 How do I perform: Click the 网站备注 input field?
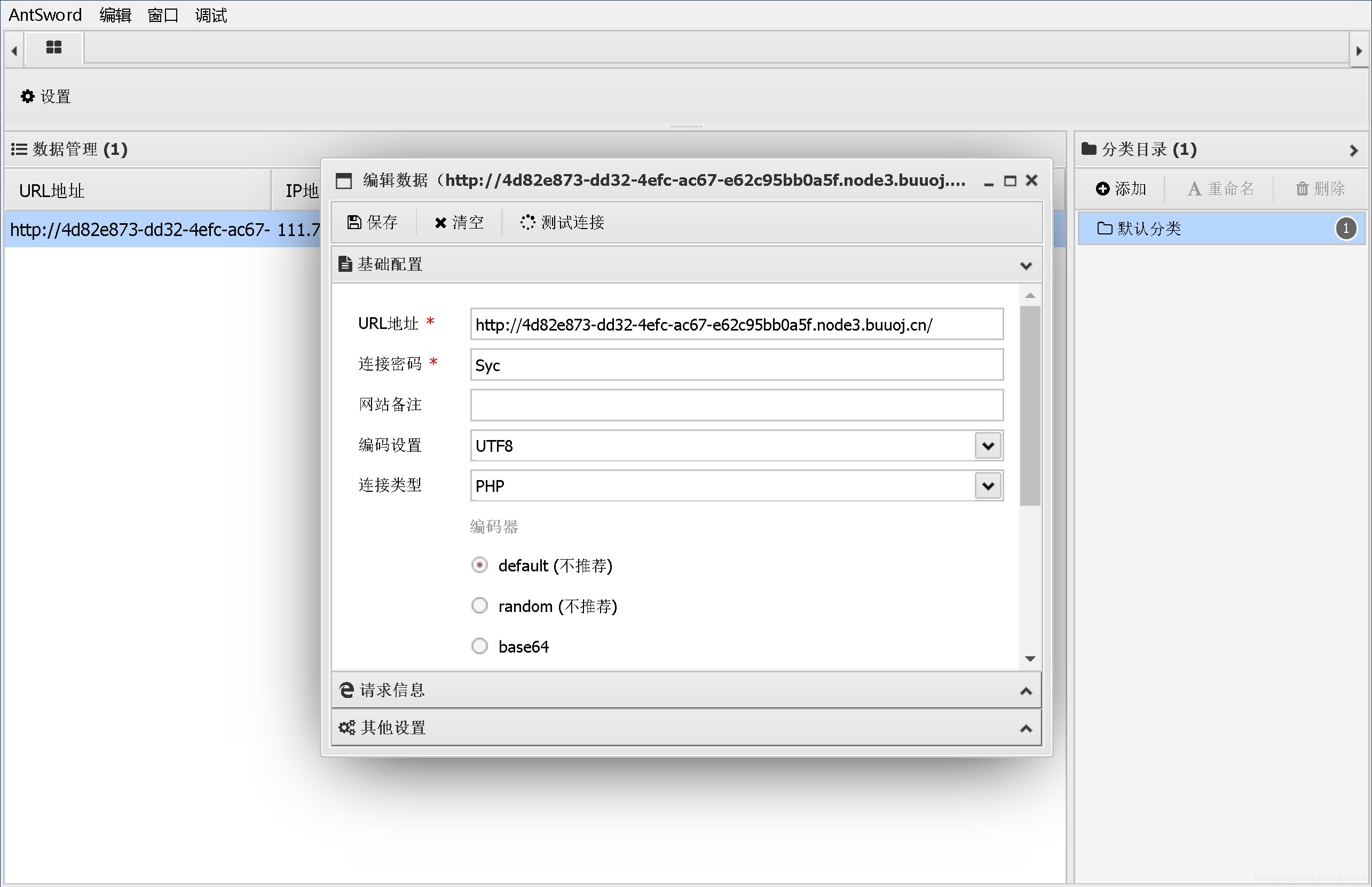coord(736,405)
